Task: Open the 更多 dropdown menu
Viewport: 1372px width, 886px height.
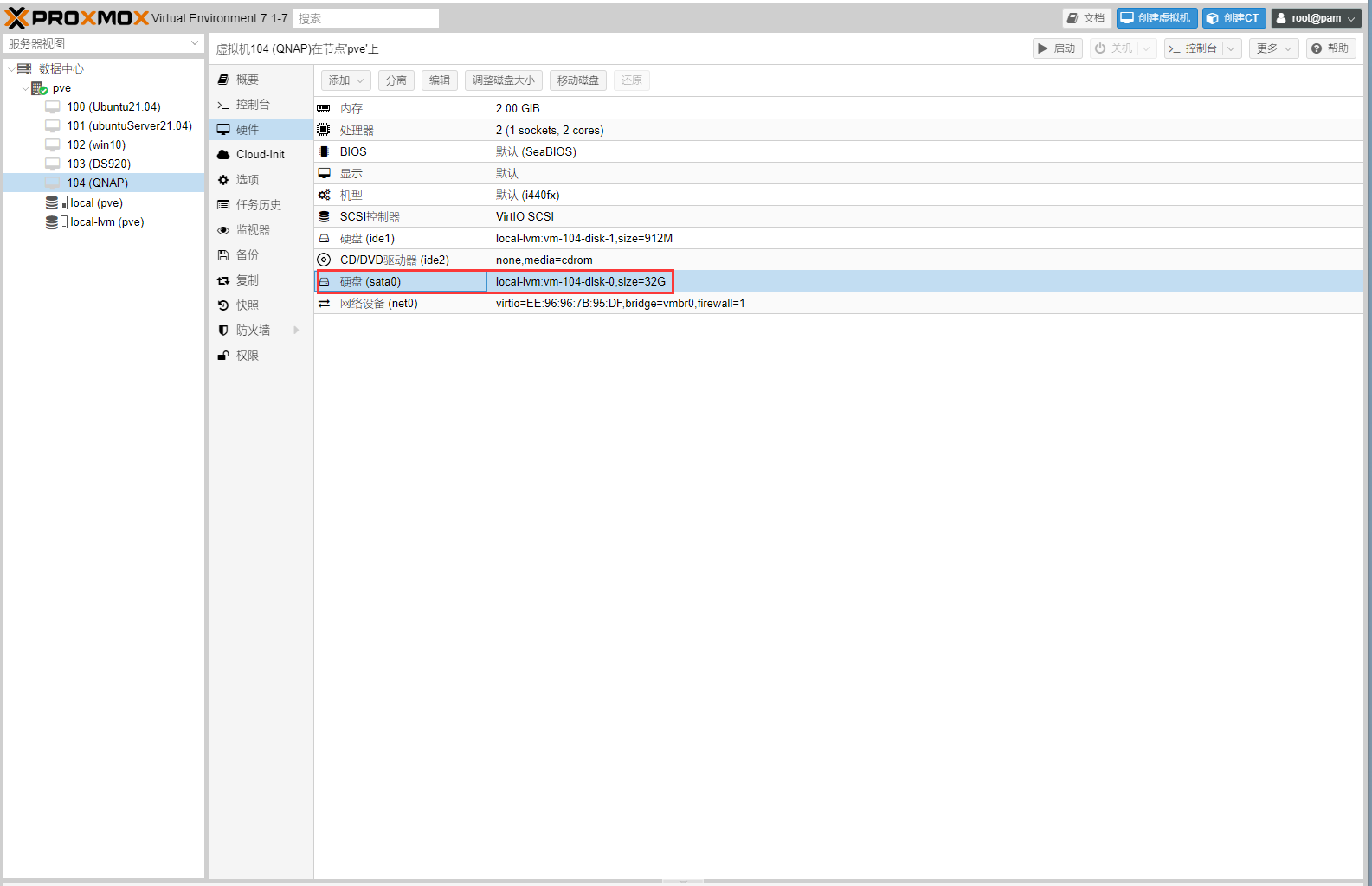Action: coord(1274,48)
